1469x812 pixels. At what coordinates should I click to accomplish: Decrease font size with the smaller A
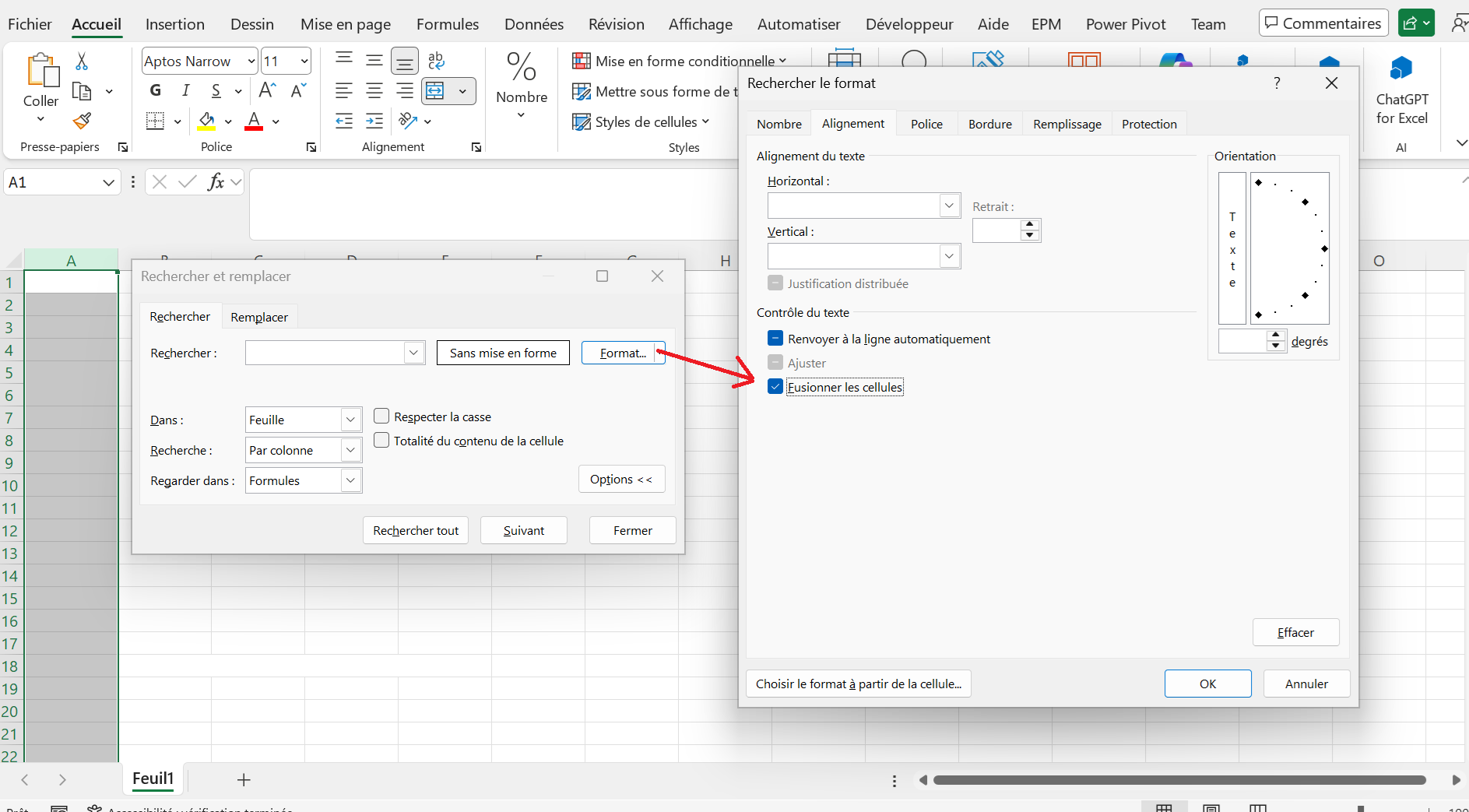click(298, 91)
